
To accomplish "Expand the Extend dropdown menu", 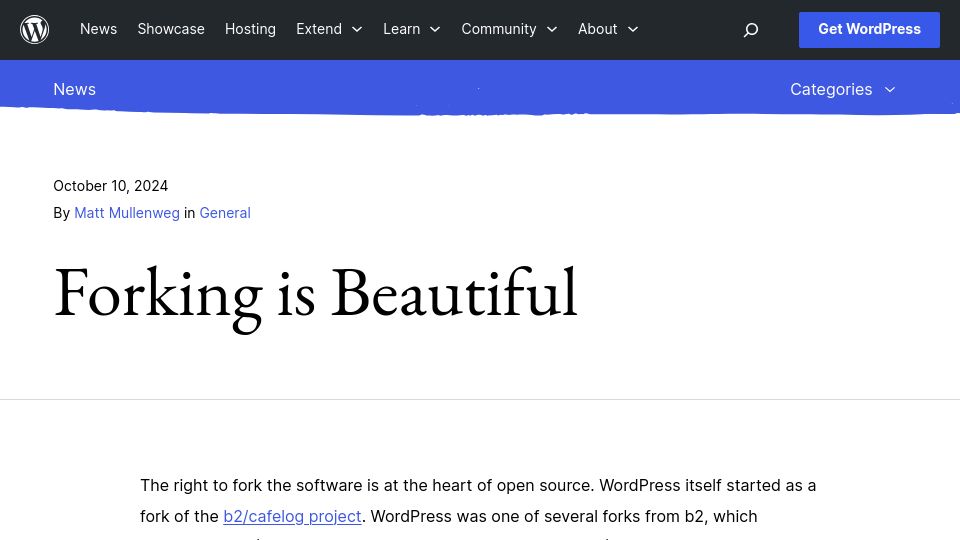I will pyautogui.click(x=329, y=29).
